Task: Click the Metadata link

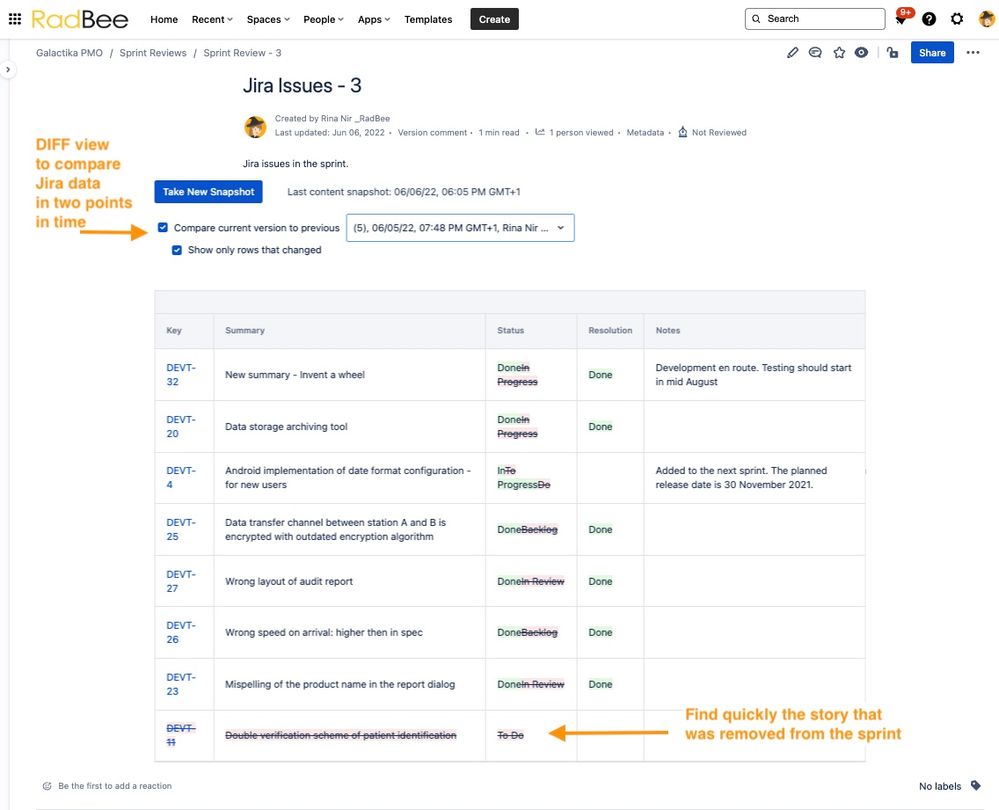Action: (645, 133)
